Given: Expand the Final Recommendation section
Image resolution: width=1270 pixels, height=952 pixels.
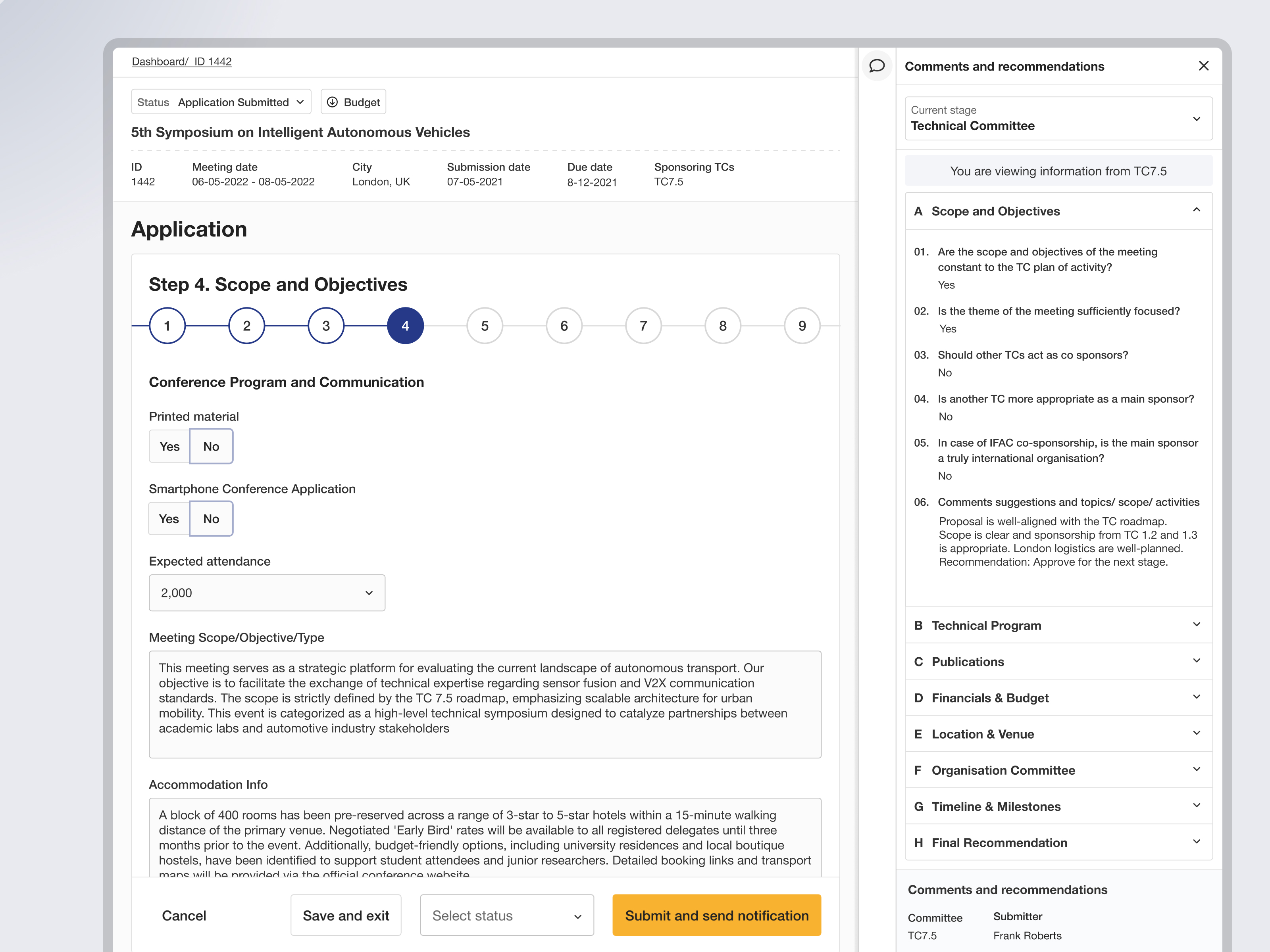Looking at the screenshot, I should (x=1058, y=843).
